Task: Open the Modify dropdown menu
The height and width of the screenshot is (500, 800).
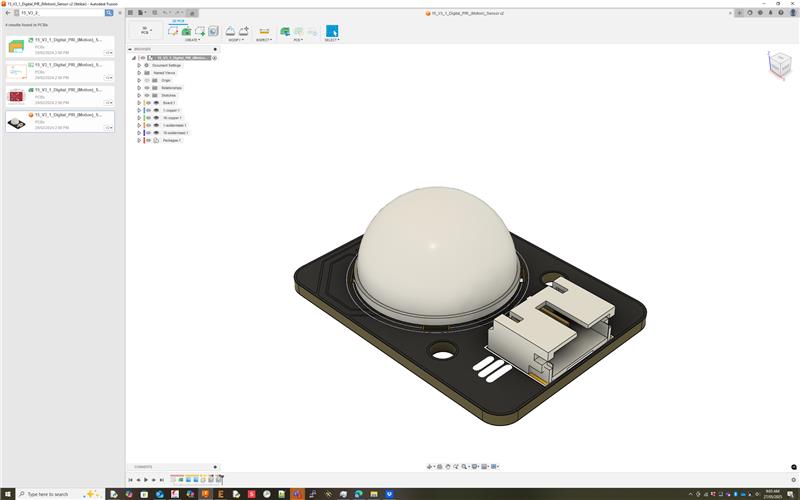Action: pyautogui.click(x=236, y=40)
